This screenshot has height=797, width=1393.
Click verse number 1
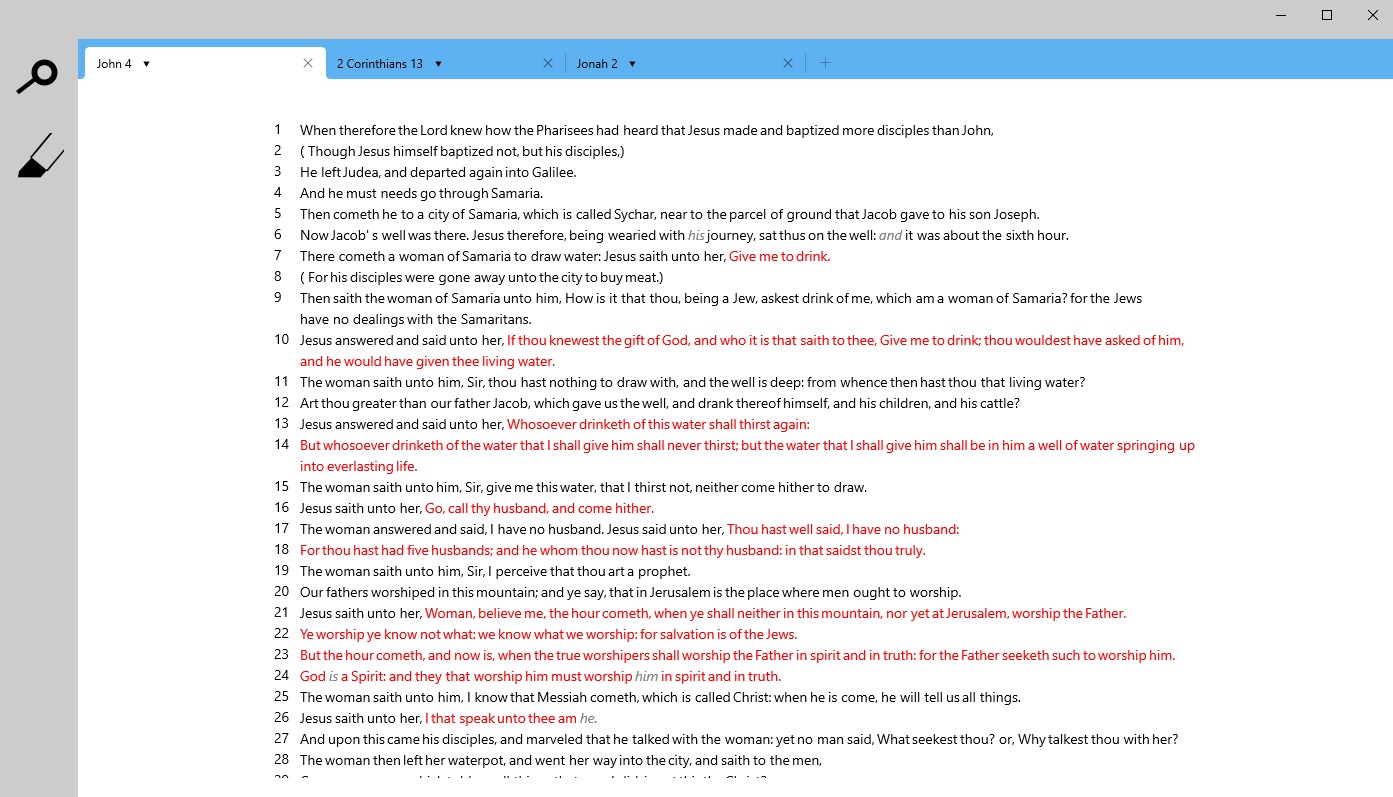point(277,129)
